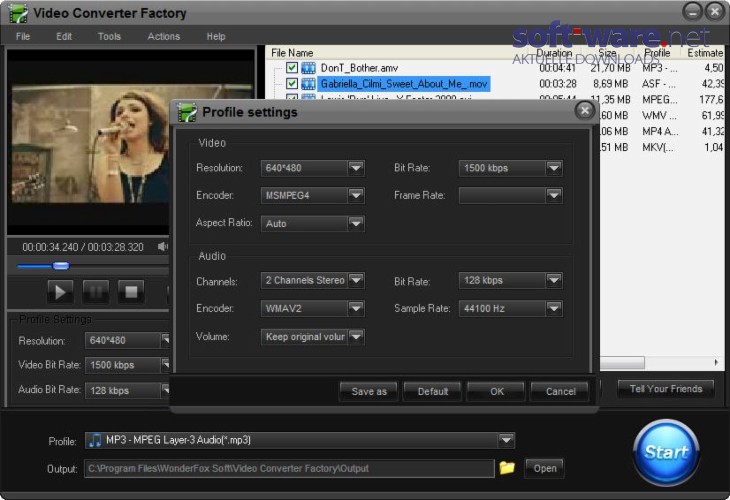
Task: Click the 21,70 MB size cell
Action: (610, 68)
